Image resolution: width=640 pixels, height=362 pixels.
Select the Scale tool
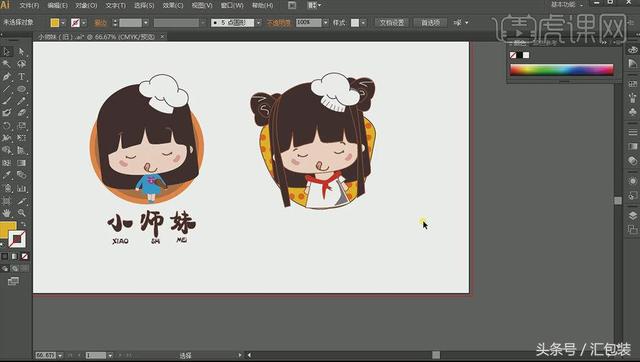pyautogui.click(x=21, y=125)
